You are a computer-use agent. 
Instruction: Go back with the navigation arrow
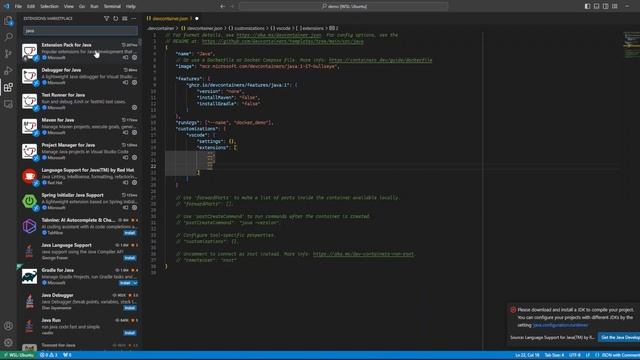click(x=222, y=6)
